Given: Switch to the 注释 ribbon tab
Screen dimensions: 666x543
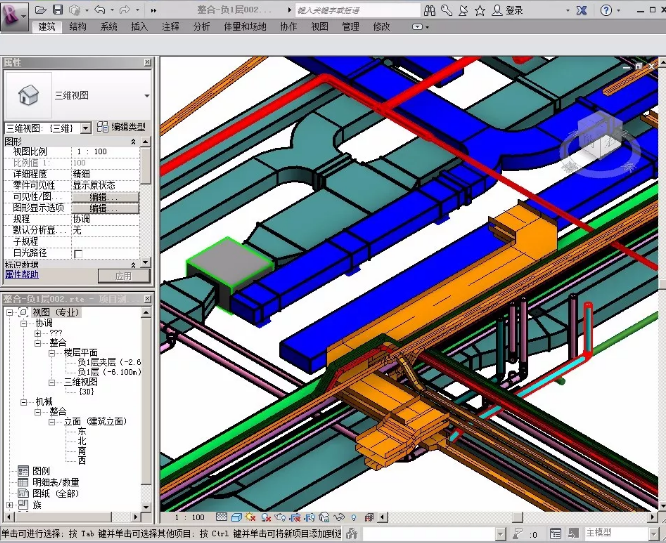Looking at the screenshot, I should pyautogui.click(x=170, y=27).
